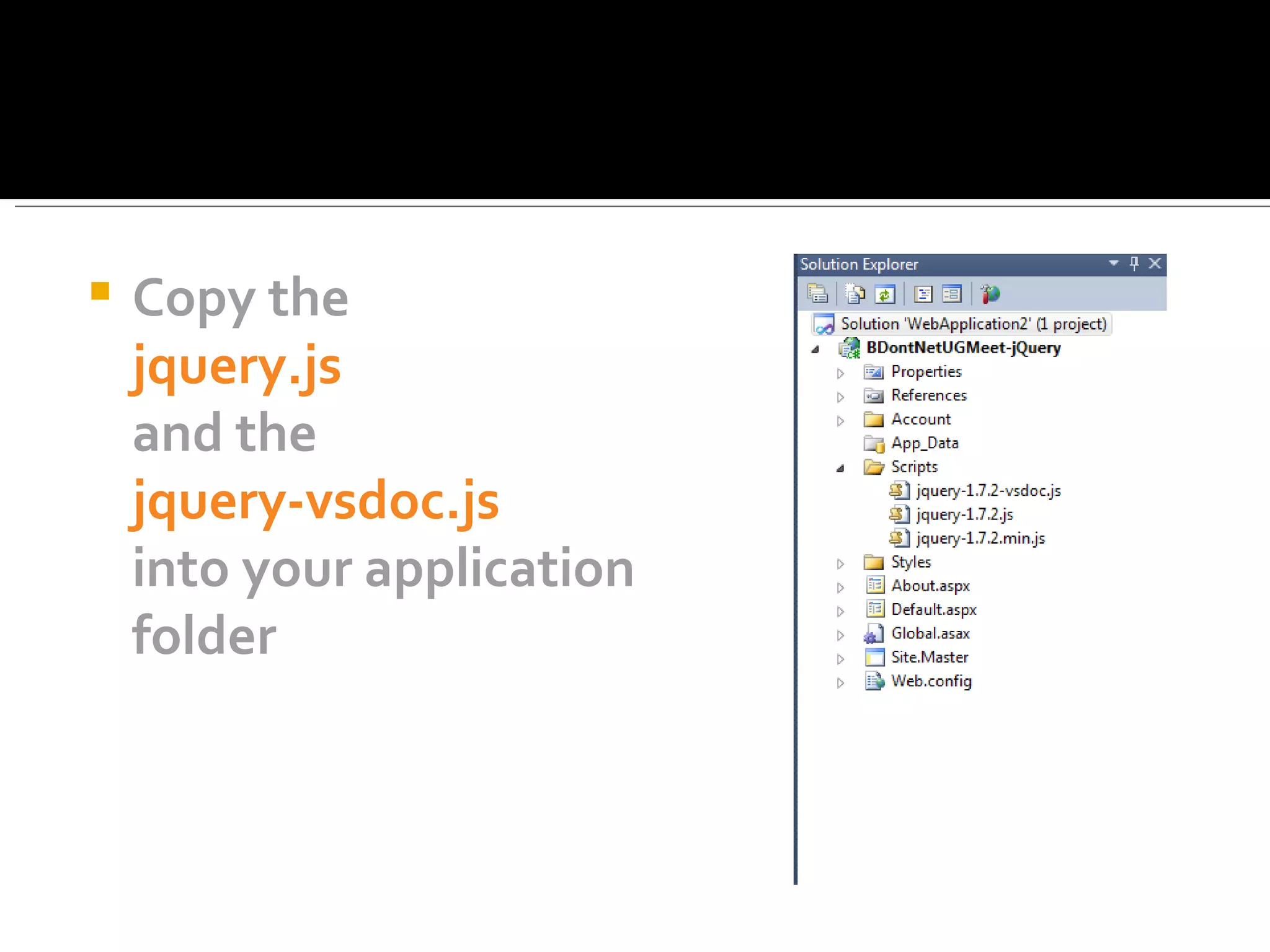Close the Solution Explorer panel
The image size is (1270, 952).
[x=1155, y=263]
